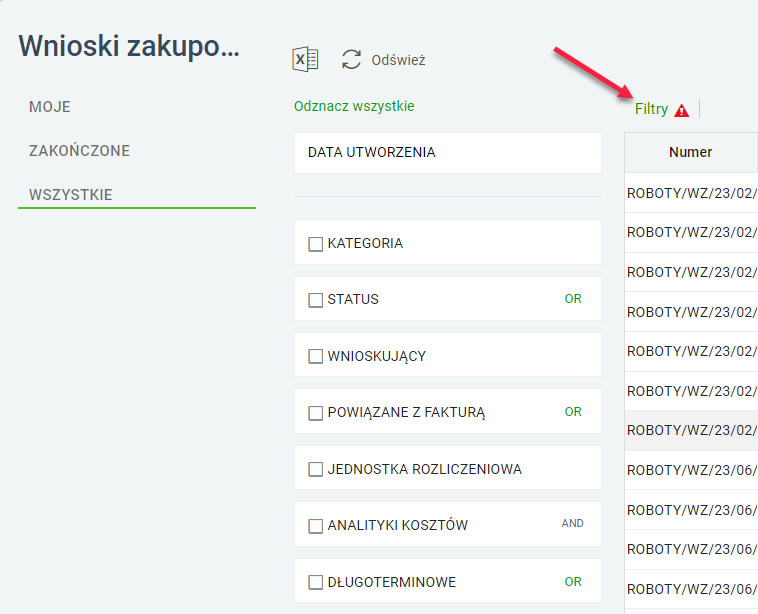Enable the WNIOSKUJĄCY filter checkbox

tap(316, 356)
